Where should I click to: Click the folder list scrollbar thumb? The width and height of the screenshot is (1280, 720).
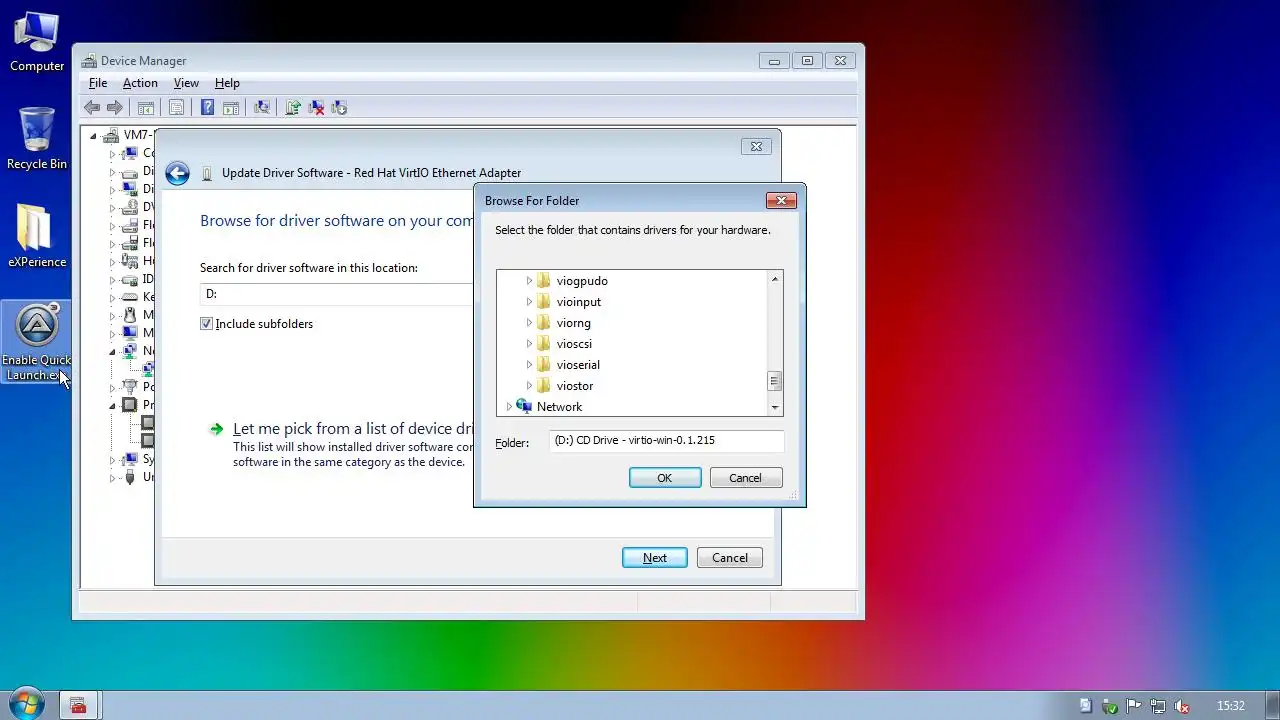click(x=774, y=382)
